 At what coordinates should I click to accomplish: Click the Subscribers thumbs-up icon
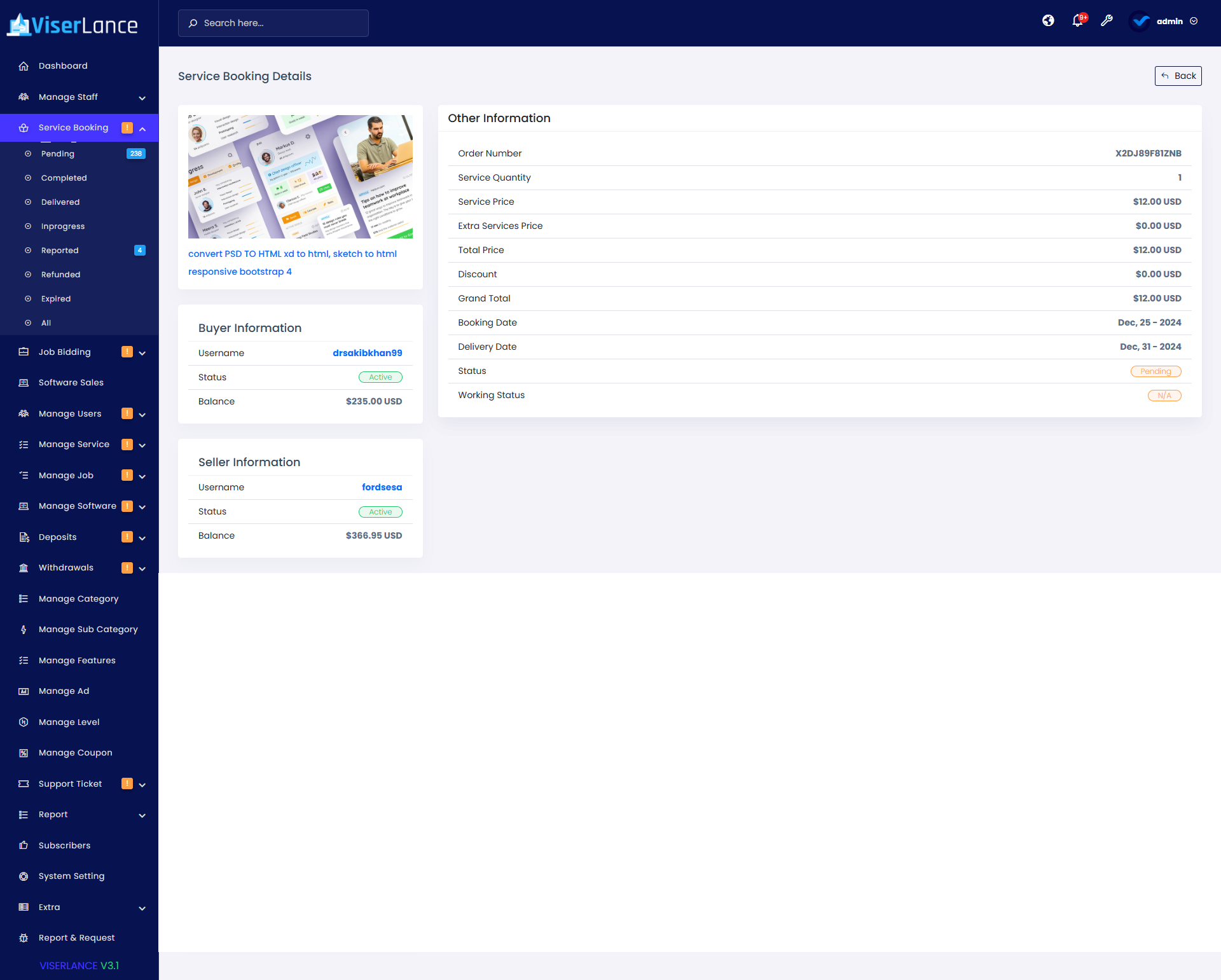24,845
